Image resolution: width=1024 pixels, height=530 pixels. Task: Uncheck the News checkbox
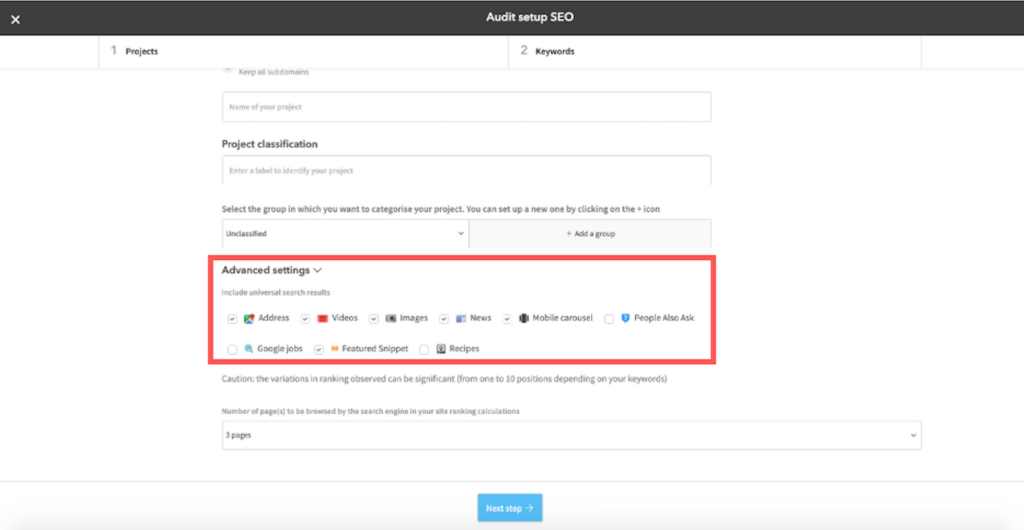pyautogui.click(x=443, y=319)
